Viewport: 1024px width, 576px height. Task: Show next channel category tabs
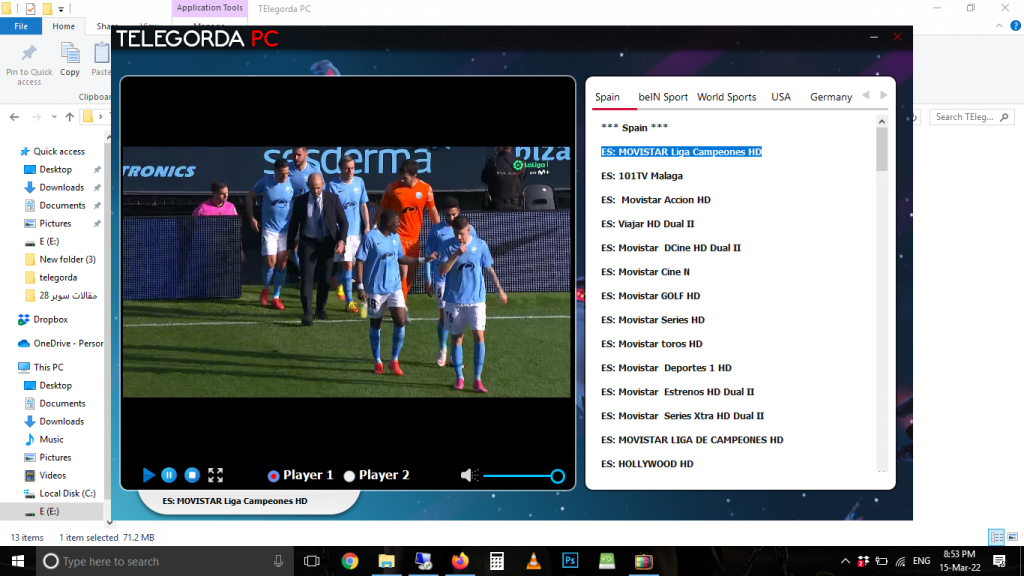(884, 95)
